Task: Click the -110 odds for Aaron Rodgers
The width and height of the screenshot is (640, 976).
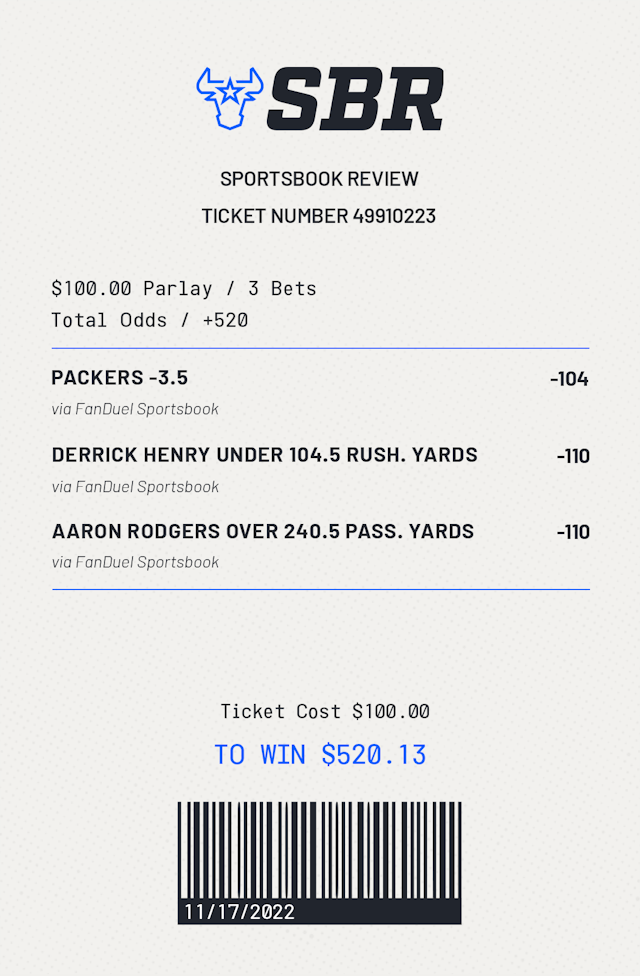Action: pyautogui.click(x=573, y=532)
